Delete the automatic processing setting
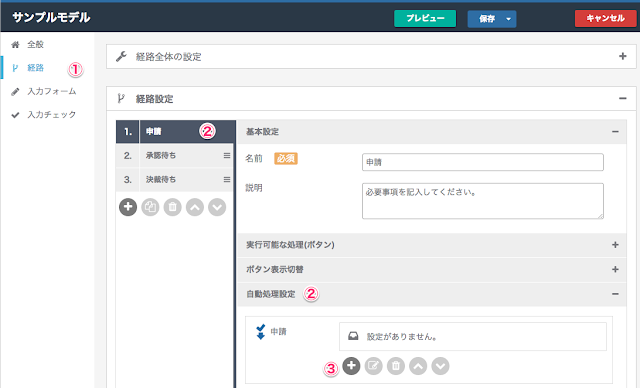The height and width of the screenshot is (388, 640). tap(396, 366)
